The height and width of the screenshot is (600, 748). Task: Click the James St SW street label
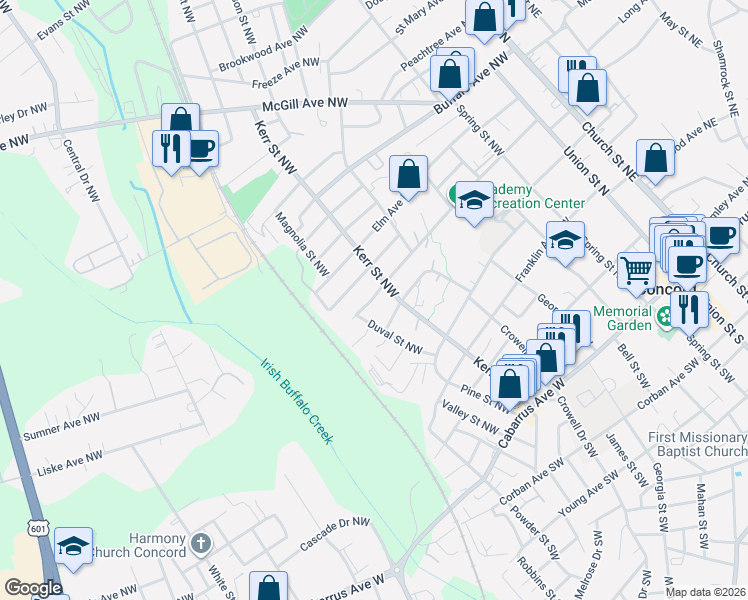627,460
